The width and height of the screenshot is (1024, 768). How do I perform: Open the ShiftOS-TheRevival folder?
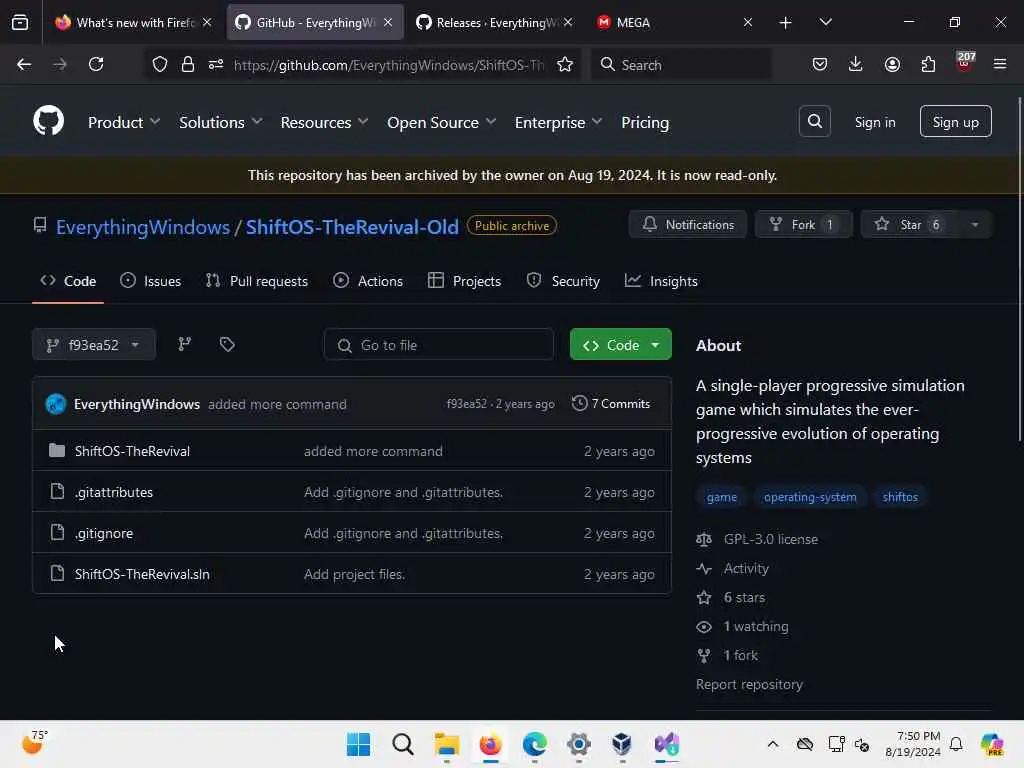(x=132, y=451)
